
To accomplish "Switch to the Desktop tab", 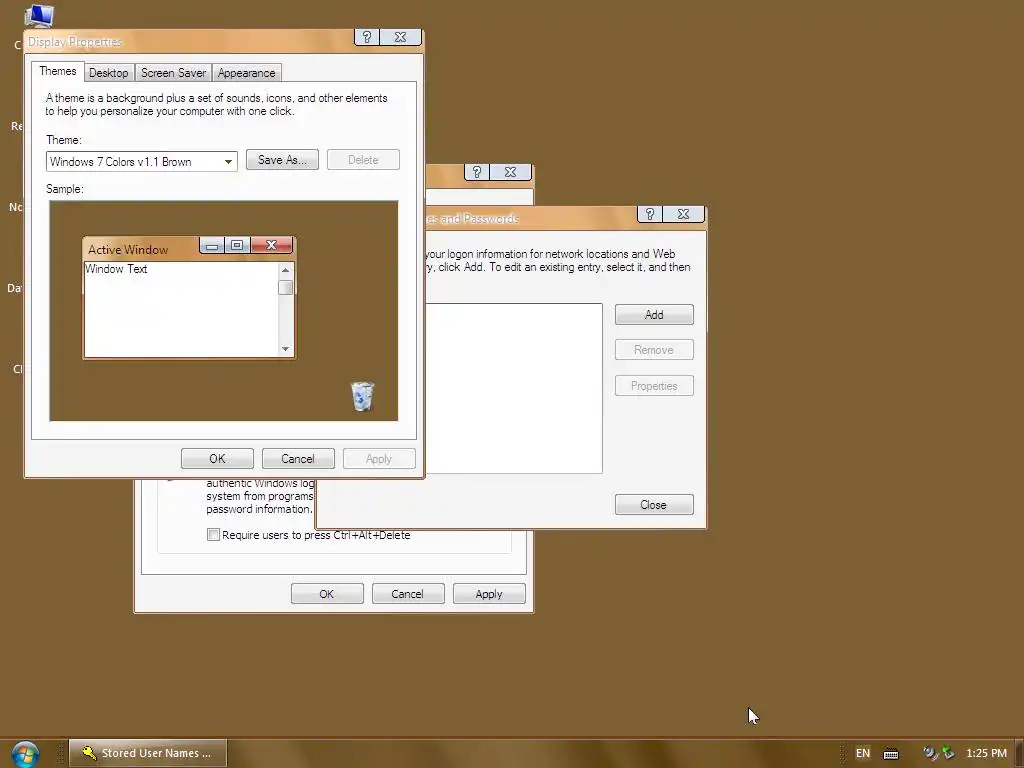I will tap(108, 72).
